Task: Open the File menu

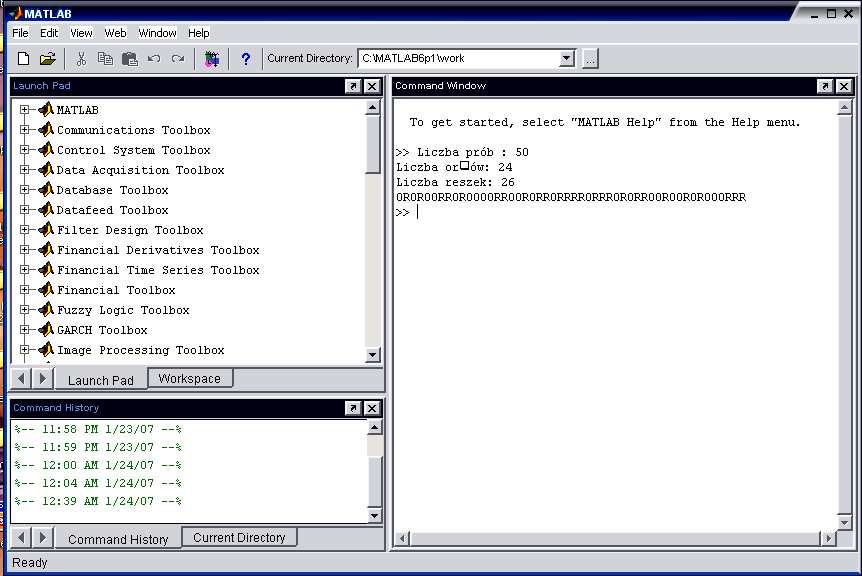Action: coord(20,33)
